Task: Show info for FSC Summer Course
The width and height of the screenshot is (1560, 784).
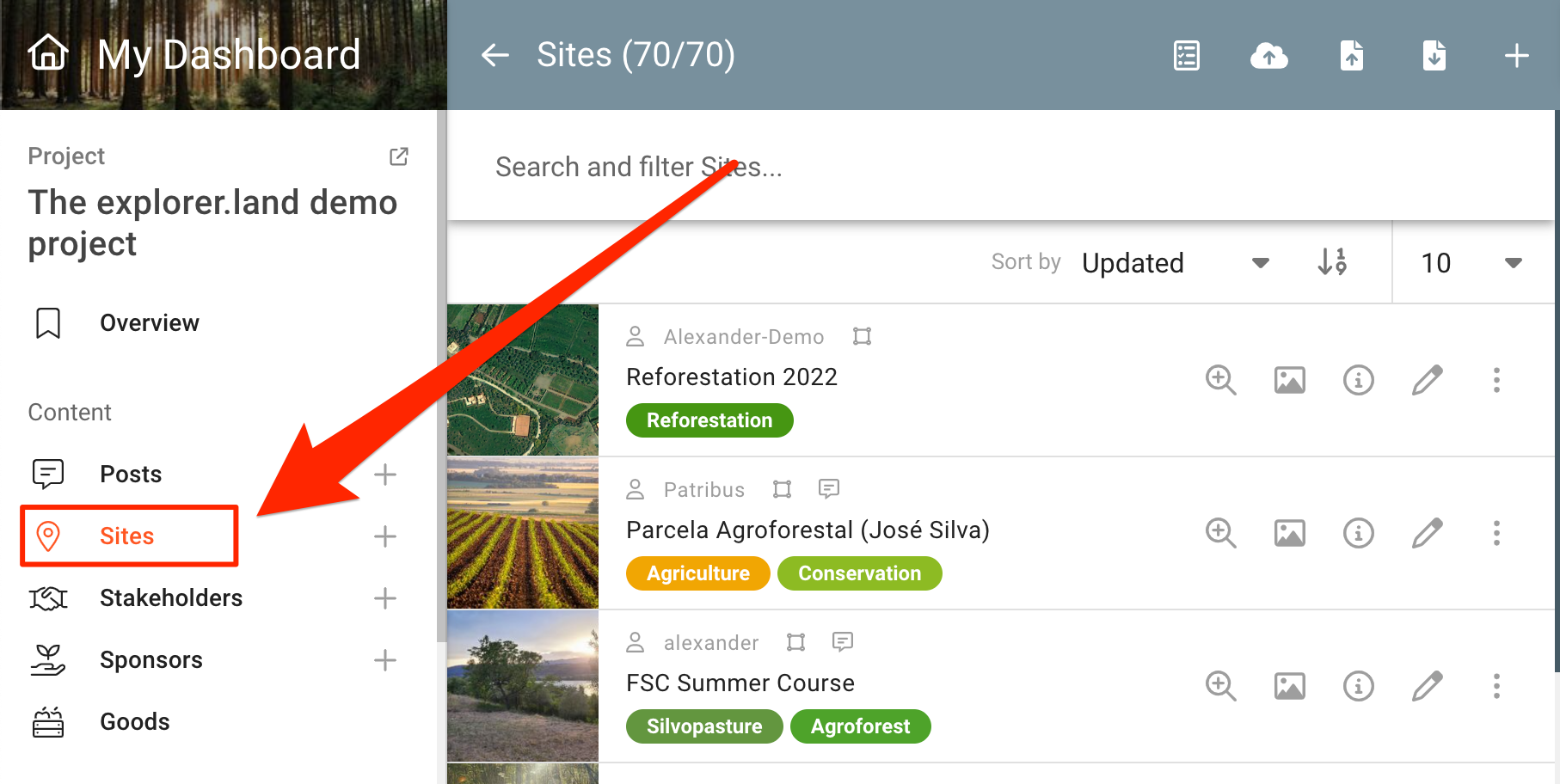Action: [1358, 686]
